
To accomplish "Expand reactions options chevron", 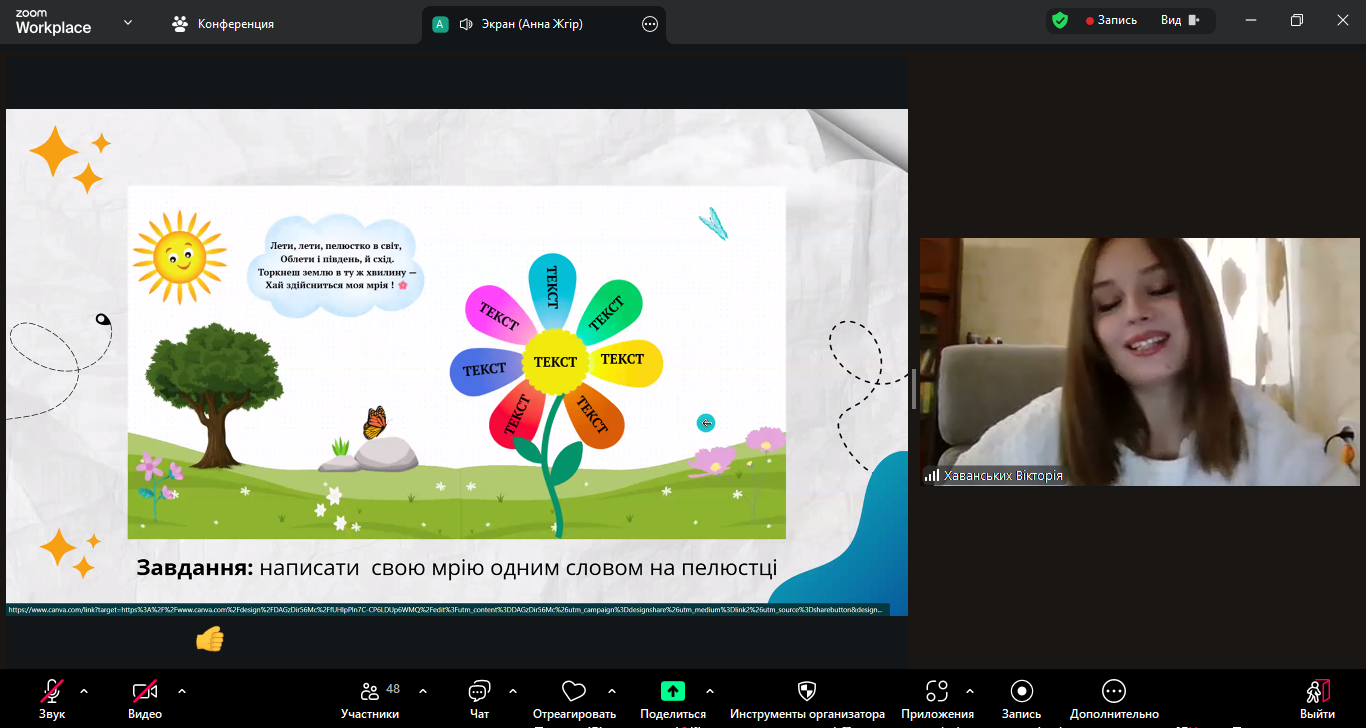I will 612,691.
